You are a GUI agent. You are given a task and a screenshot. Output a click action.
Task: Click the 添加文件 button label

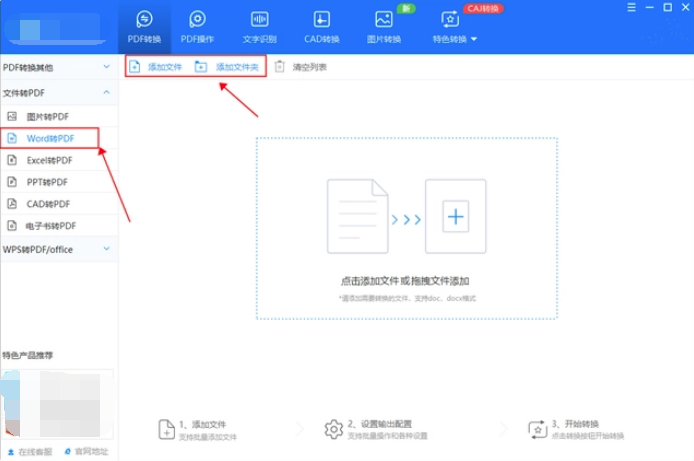pyautogui.click(x=165, y=67)
